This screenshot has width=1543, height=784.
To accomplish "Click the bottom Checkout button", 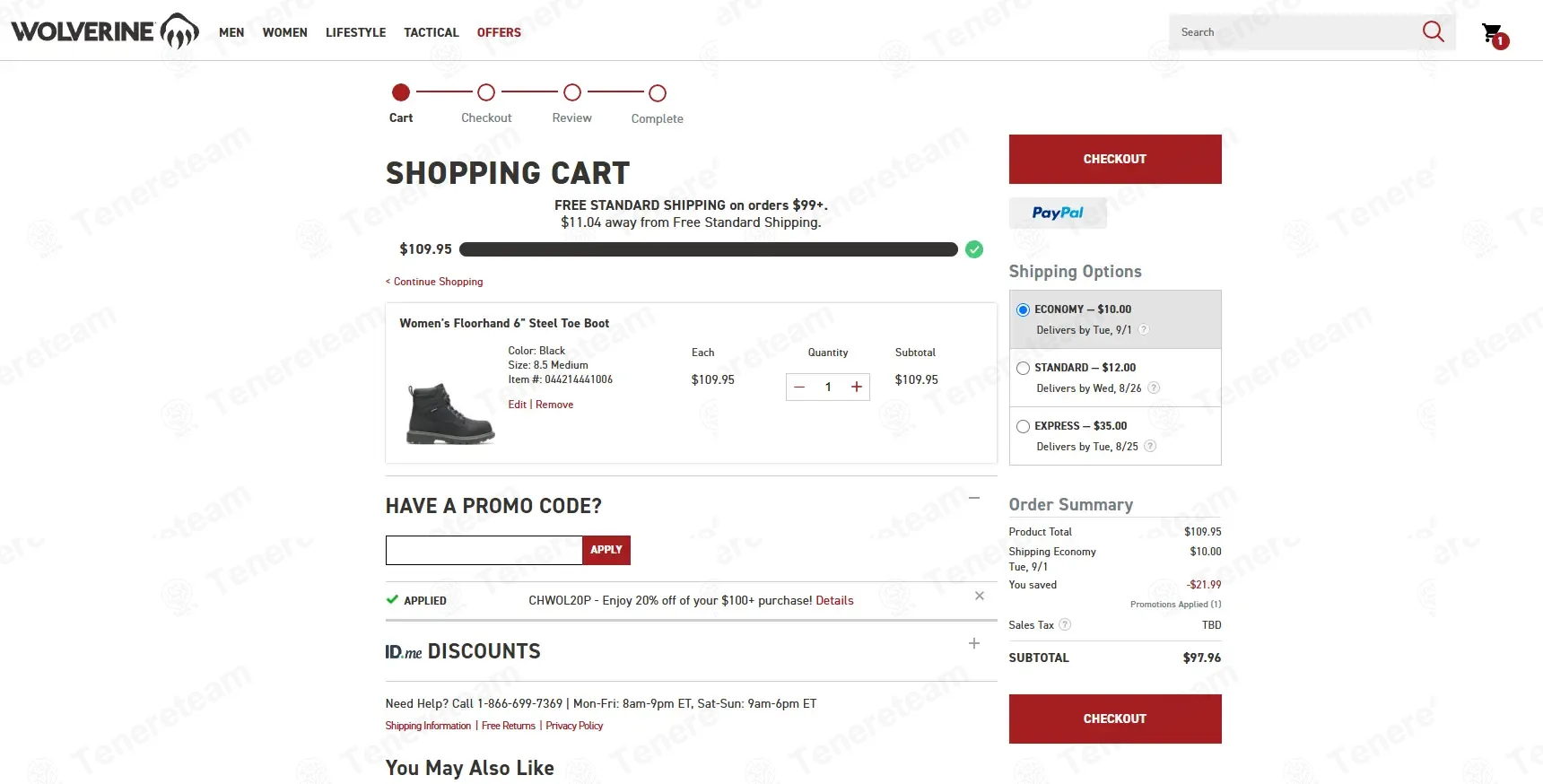I will click(1115, 719).
